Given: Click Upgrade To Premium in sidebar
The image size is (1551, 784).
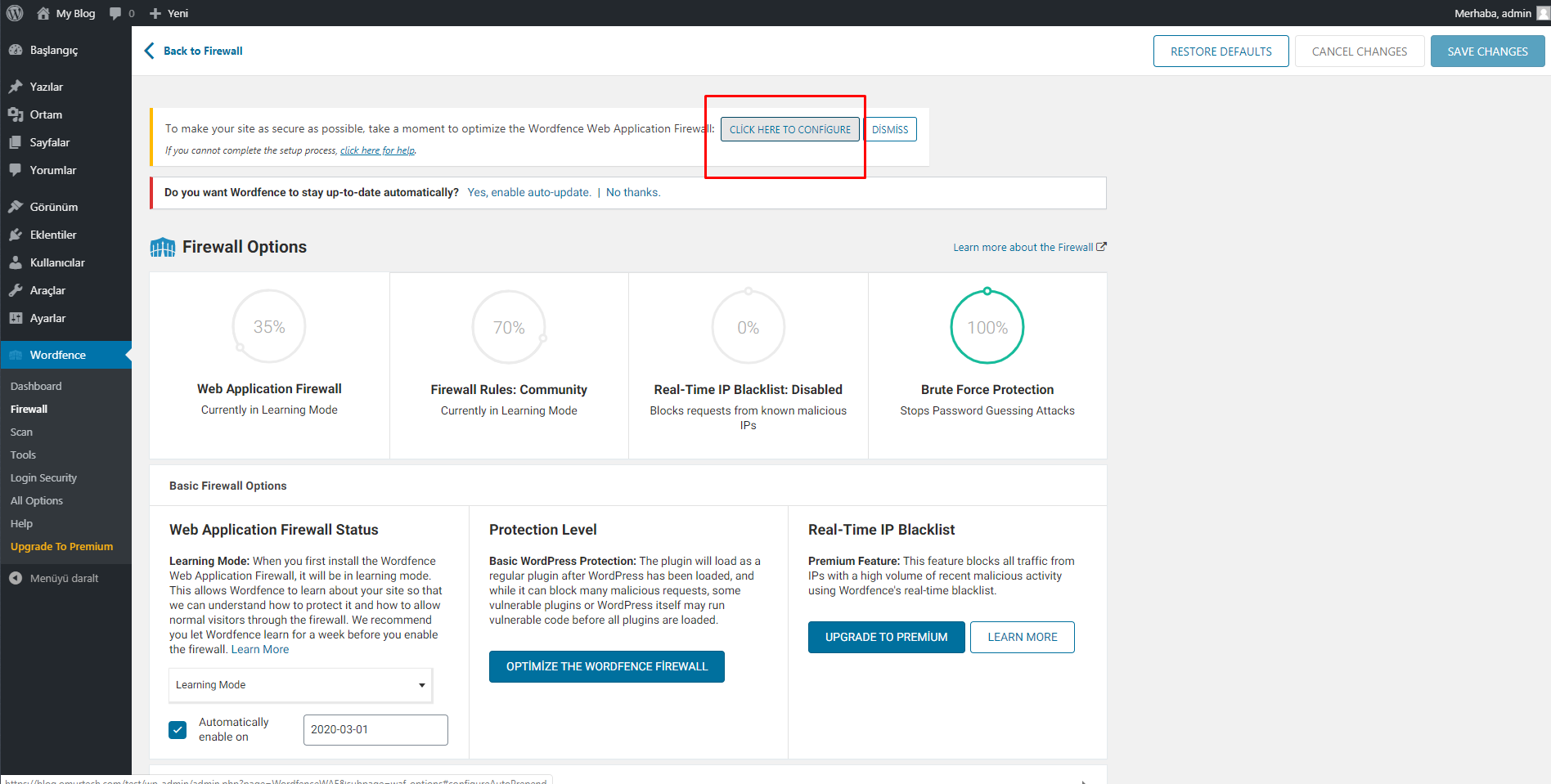Looking at the screenshot, I should 62,546.
